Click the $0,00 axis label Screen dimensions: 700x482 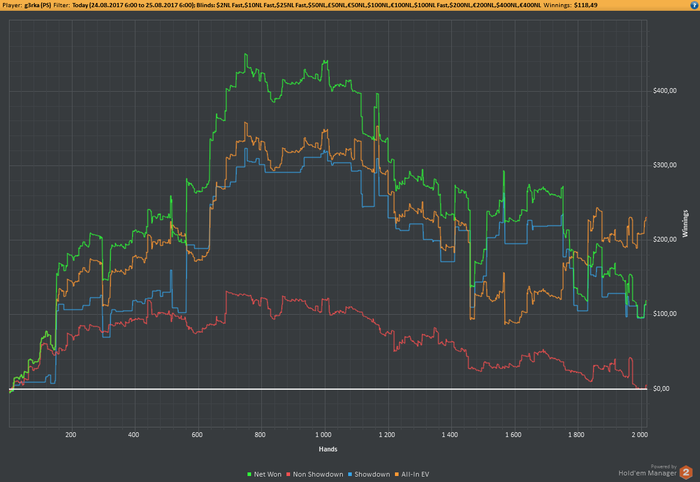click(x=661, y=389)
